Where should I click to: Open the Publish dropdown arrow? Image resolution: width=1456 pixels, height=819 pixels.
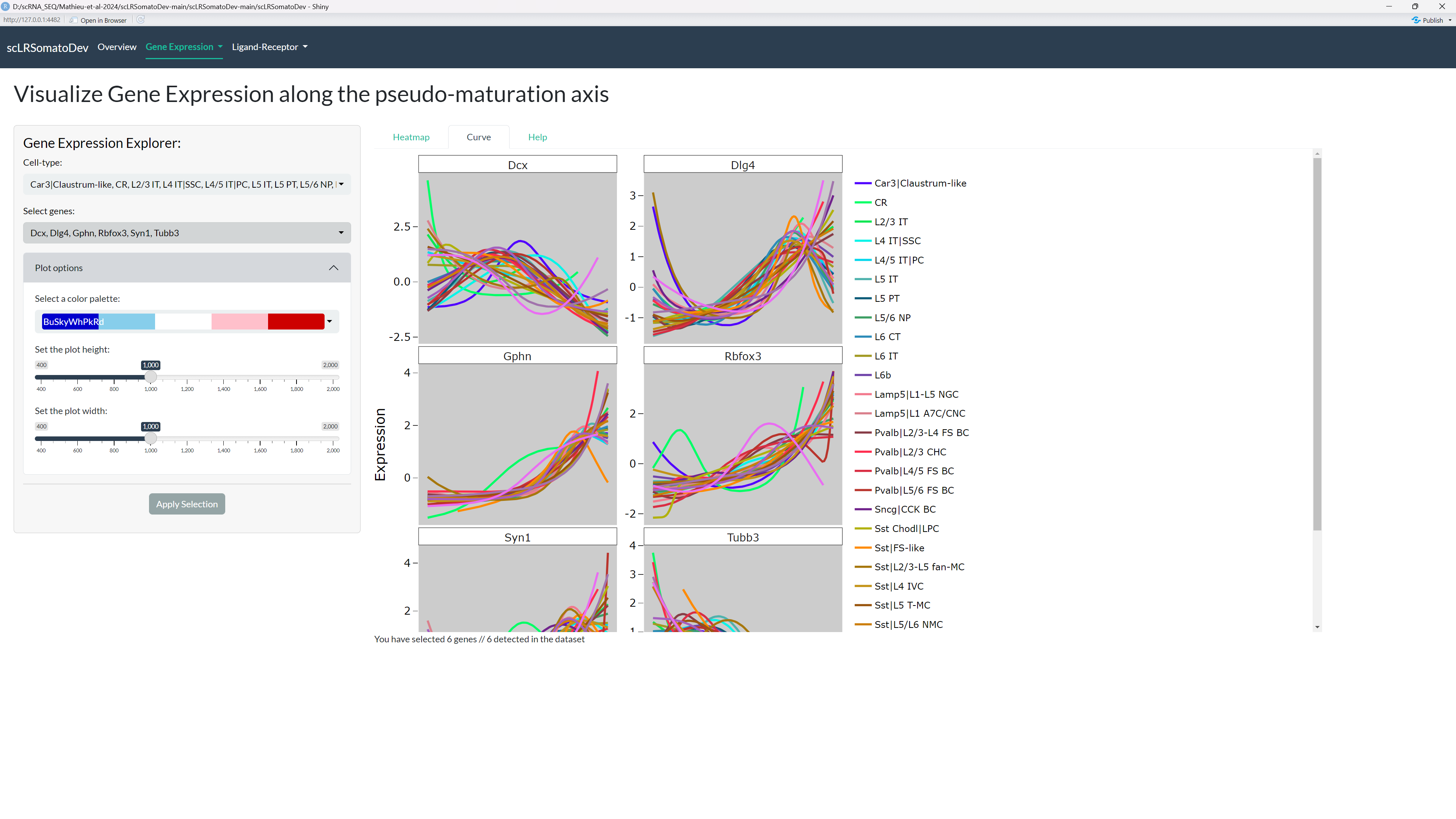point(1450,20)
